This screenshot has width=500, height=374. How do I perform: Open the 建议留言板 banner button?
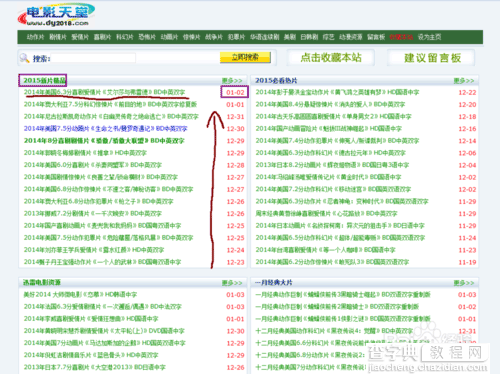click(x=432, y=58)
